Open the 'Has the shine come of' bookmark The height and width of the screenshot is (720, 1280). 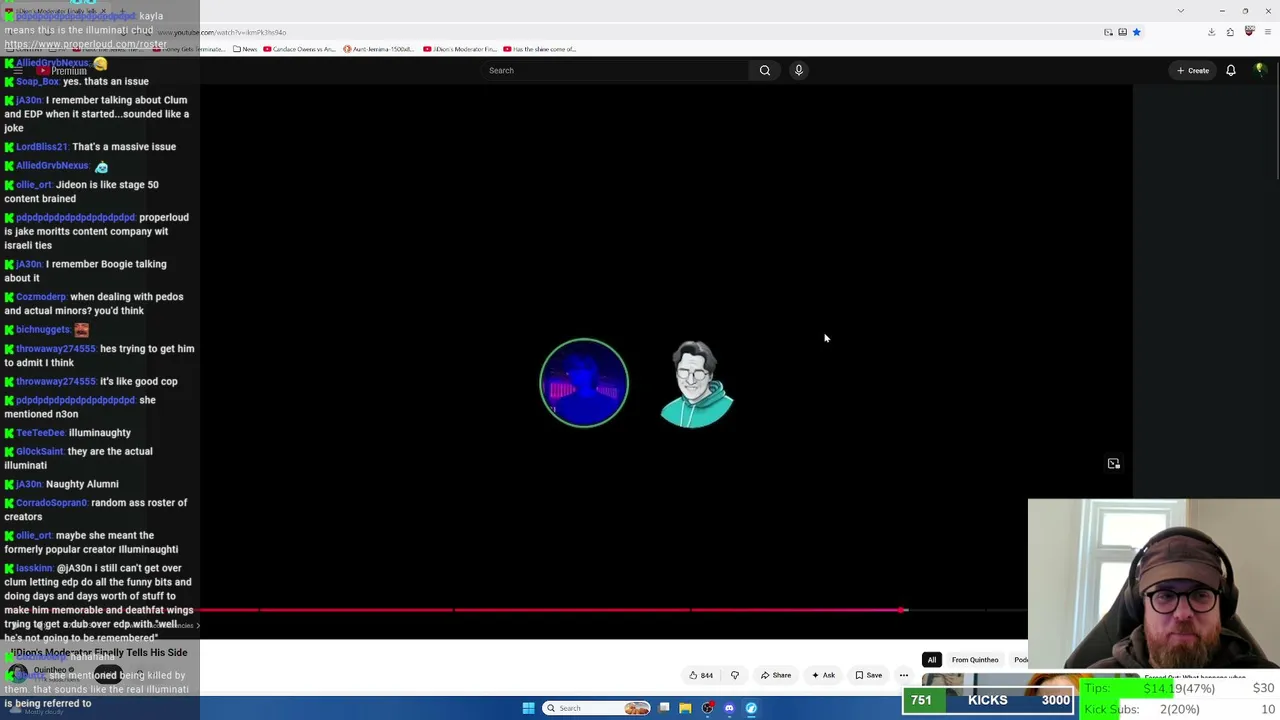tap(540, 49)
